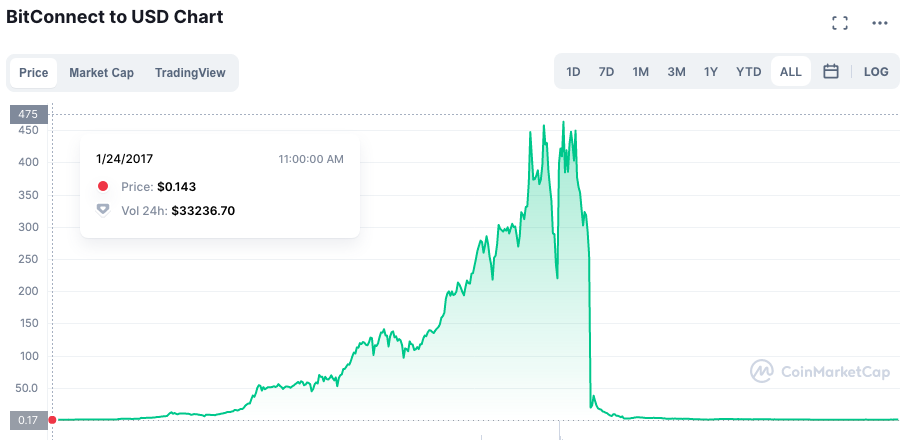Select the 7D time range
The height and width of the screenshot is (440, 919).
click(606, 72)
